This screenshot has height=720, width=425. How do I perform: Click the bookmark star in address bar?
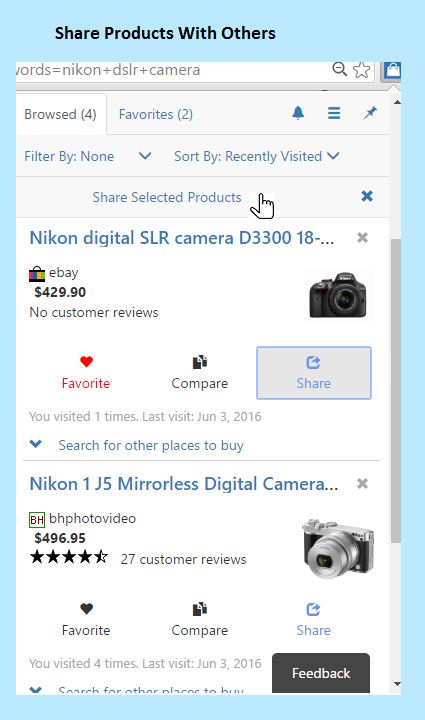(362, 70)
